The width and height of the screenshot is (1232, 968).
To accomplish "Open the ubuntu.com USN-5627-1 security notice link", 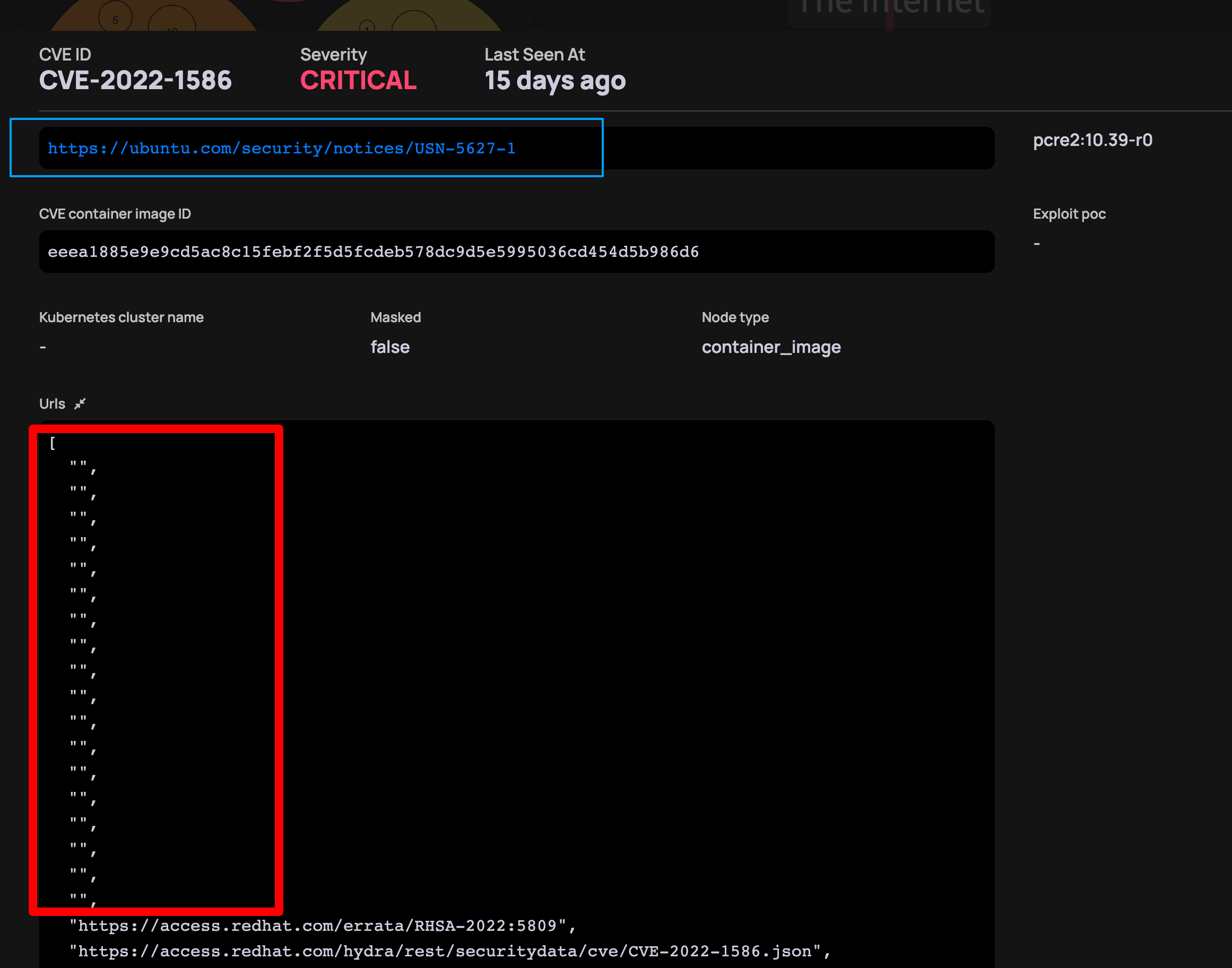I will click(282, 148).
